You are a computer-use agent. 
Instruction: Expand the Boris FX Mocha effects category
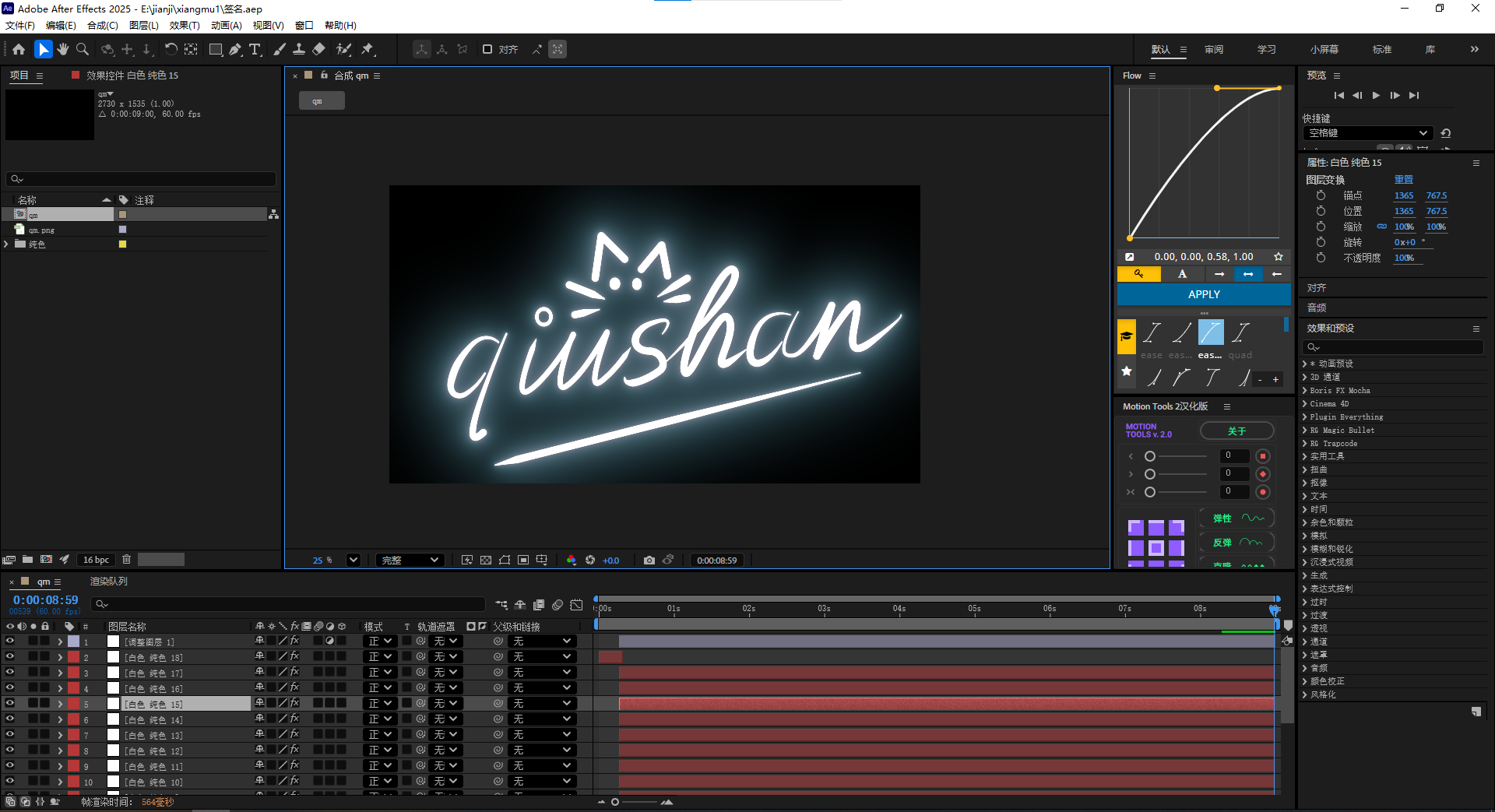[1305, 390]
